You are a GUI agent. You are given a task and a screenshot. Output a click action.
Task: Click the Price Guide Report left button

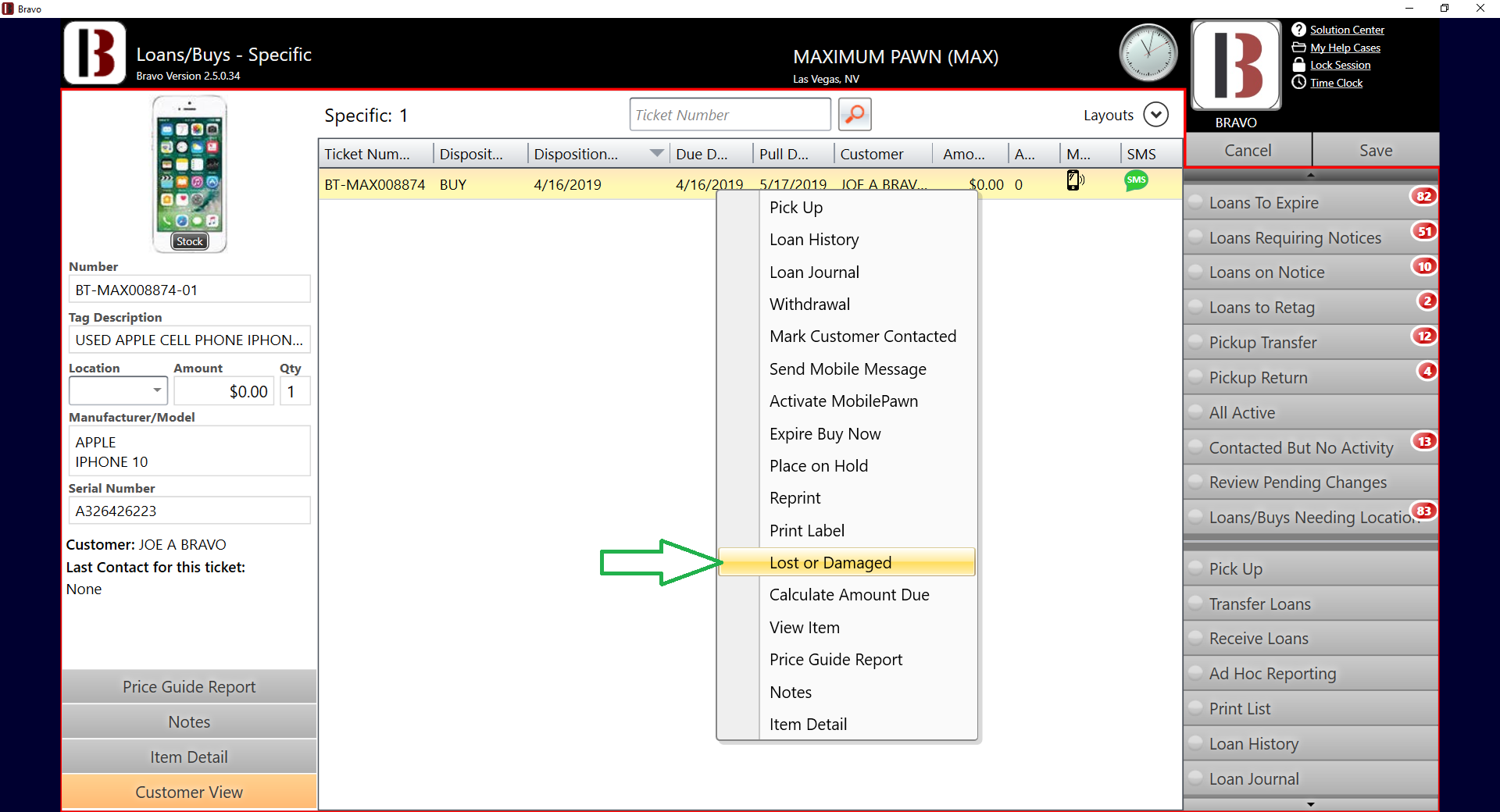[189, 687]
